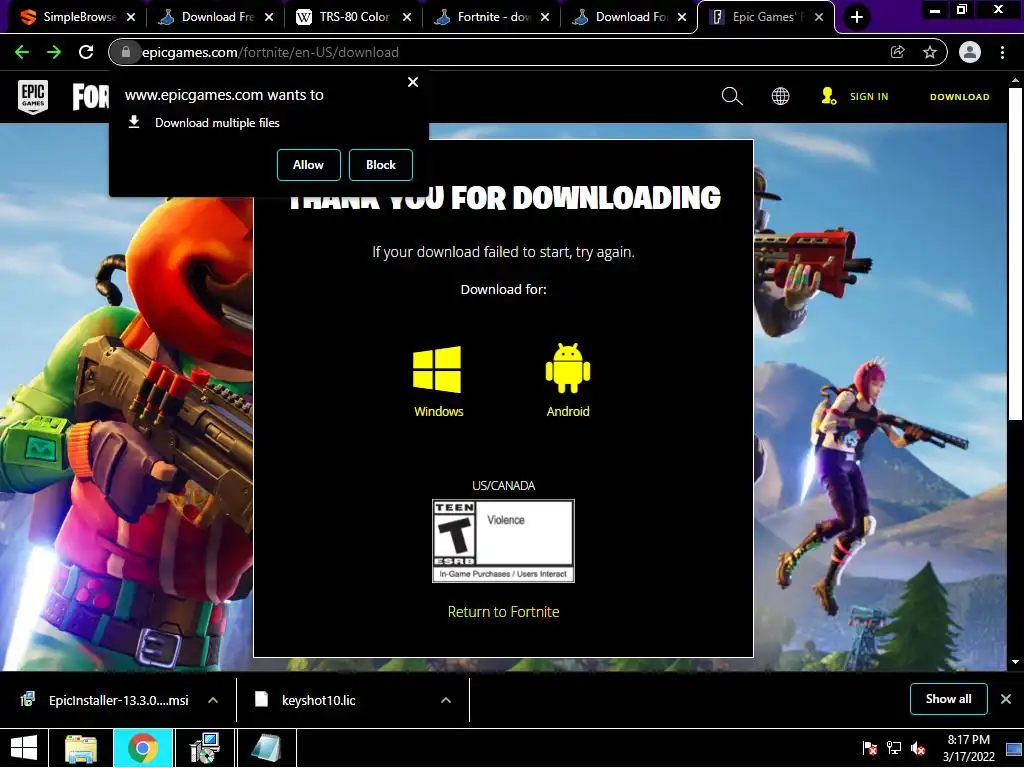The image size is (1024, 768).
Task: Bookmark the page with the star icon
Action: coord(930,52)
